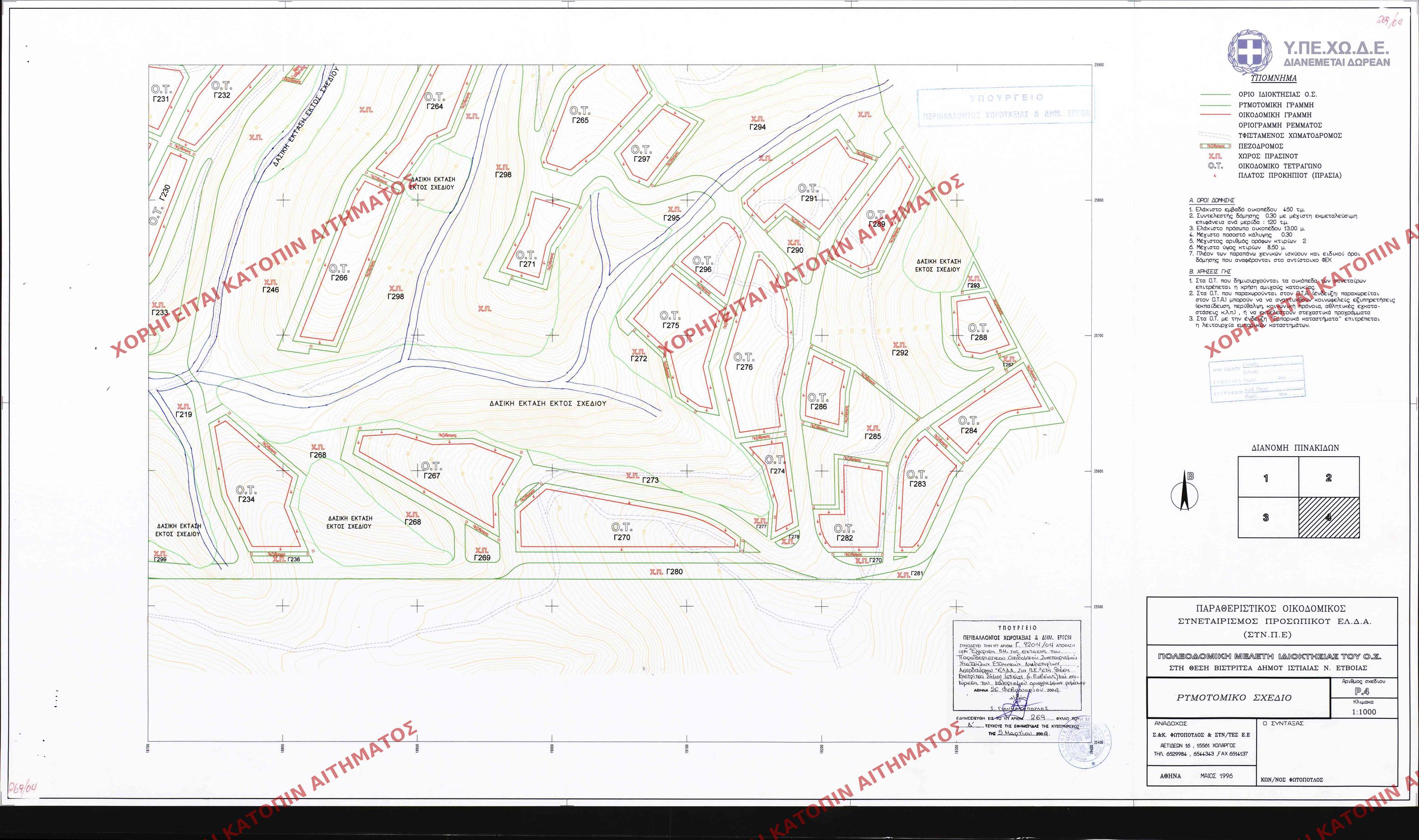
Task: Click block label O.T. Γ291
Action: click(x=808, y=193)
